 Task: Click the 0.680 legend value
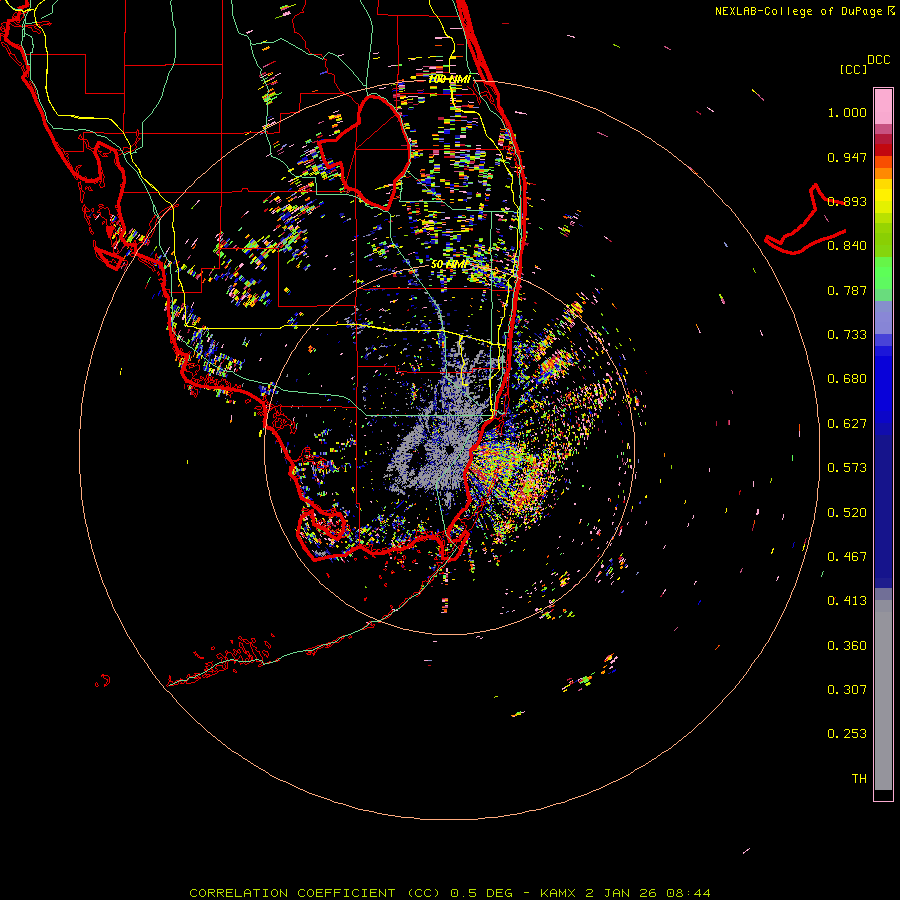tap(847, 379)
